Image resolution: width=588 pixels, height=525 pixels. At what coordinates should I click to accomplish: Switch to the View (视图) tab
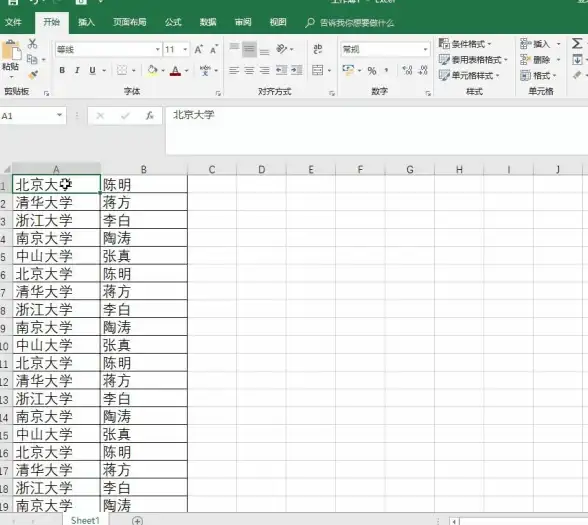pyautogui.click(x=278, y=22)
